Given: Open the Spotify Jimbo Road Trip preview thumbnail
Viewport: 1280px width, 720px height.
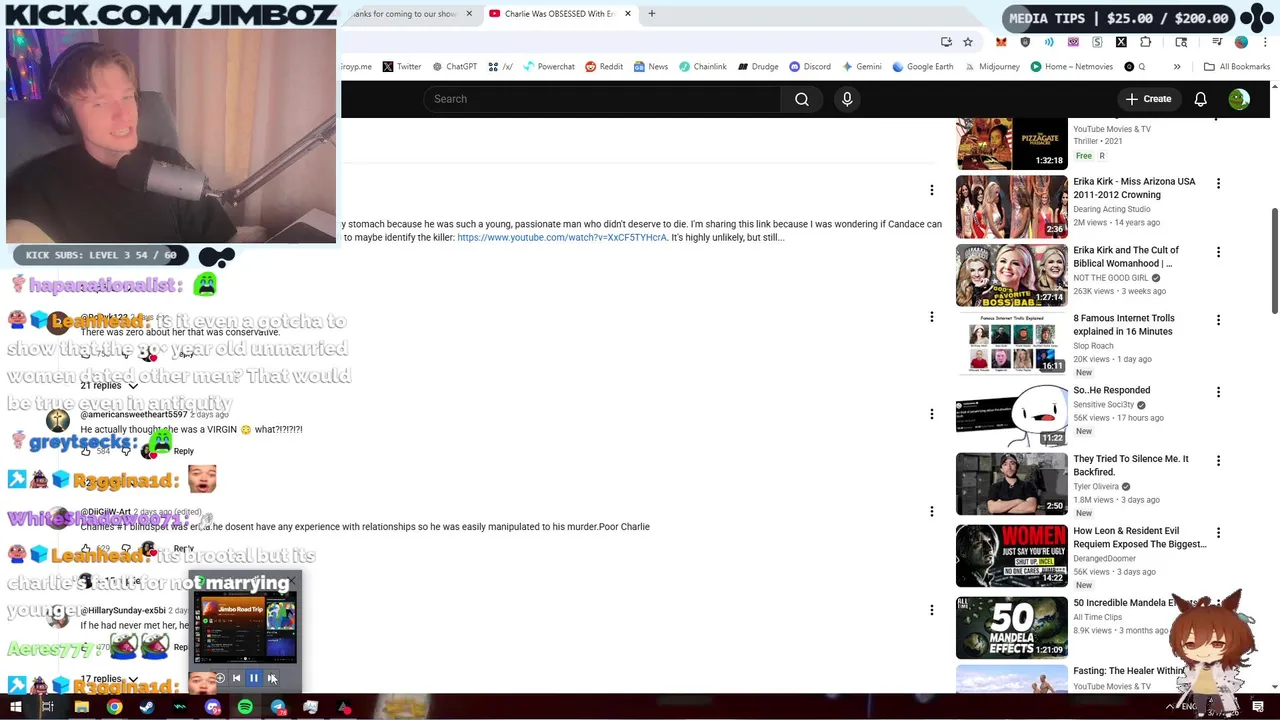Looking at the screenshot, I should tap(245, 627).
